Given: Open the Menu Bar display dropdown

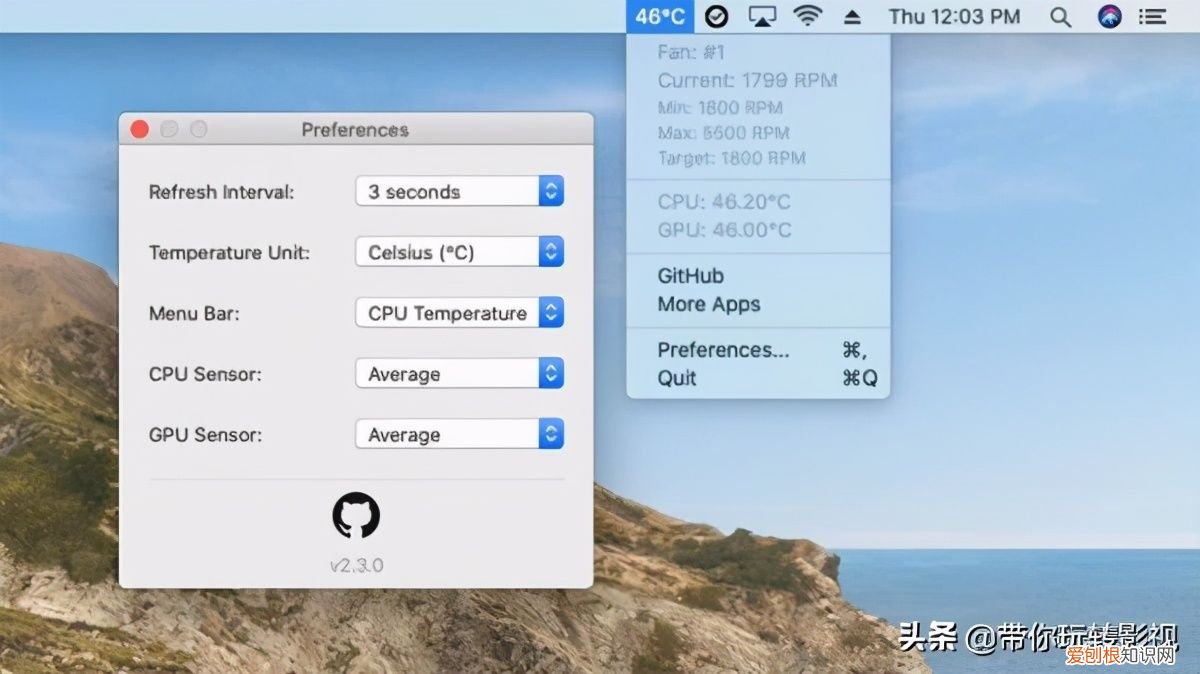Looking at the screenshot, I should (x=459, y=314).
